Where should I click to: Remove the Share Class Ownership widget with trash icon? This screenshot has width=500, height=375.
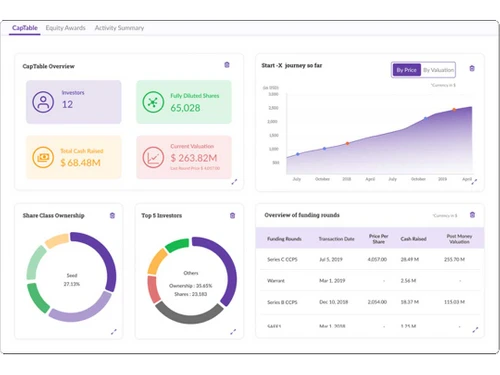click(x=112, y=216)
